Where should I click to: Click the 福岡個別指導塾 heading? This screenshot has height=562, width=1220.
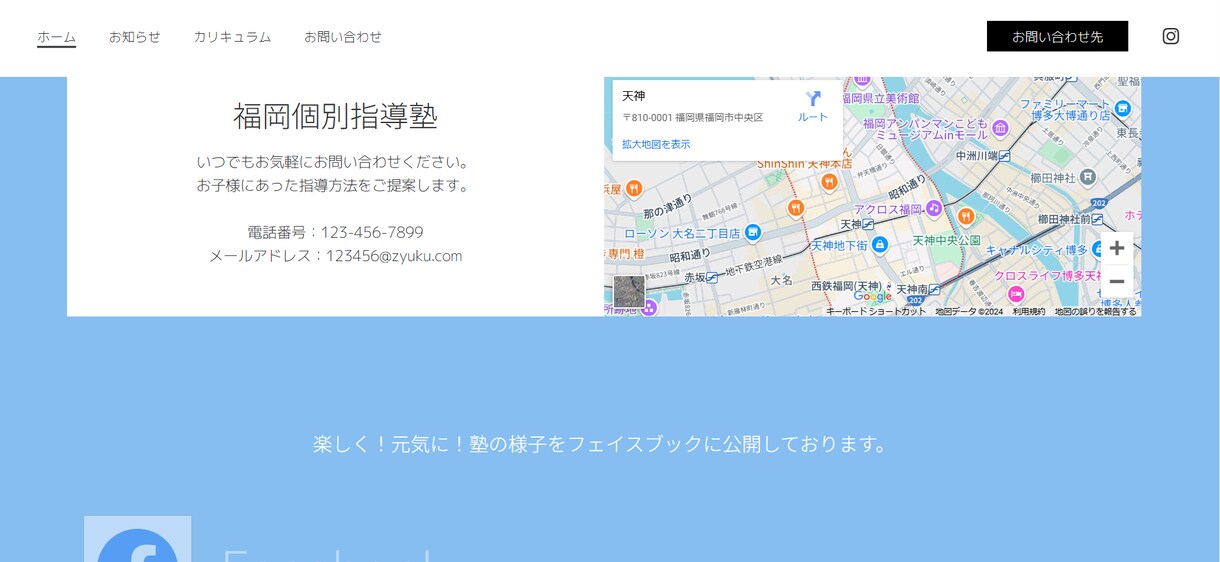[x=335, y=116]
